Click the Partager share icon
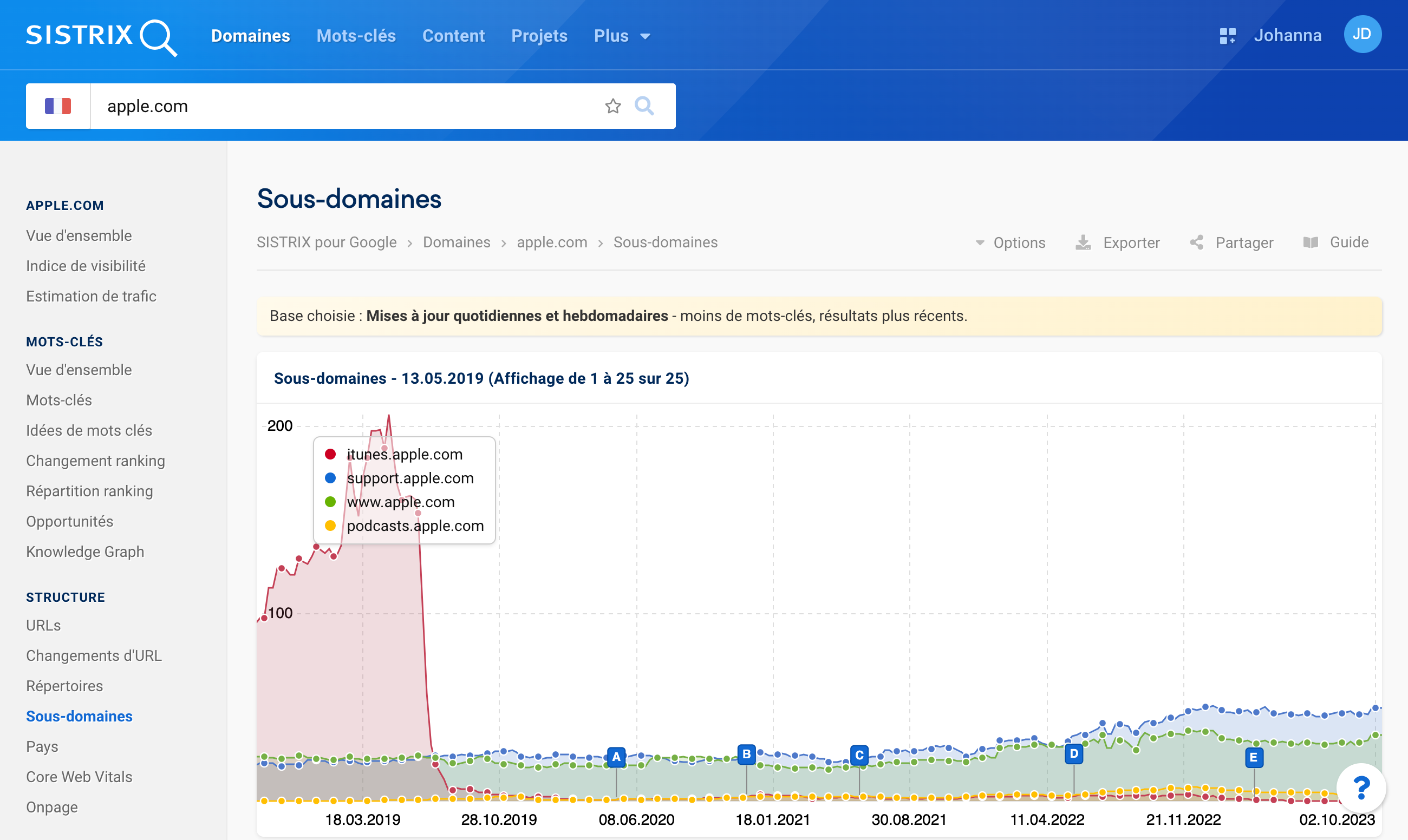 click(x=1196, y=242)
